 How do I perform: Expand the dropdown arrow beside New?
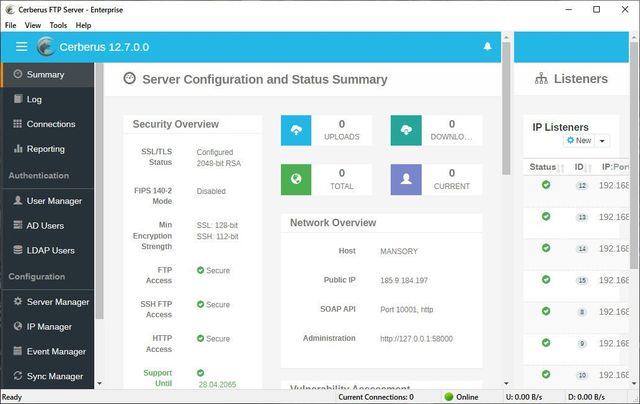[602, 141]
